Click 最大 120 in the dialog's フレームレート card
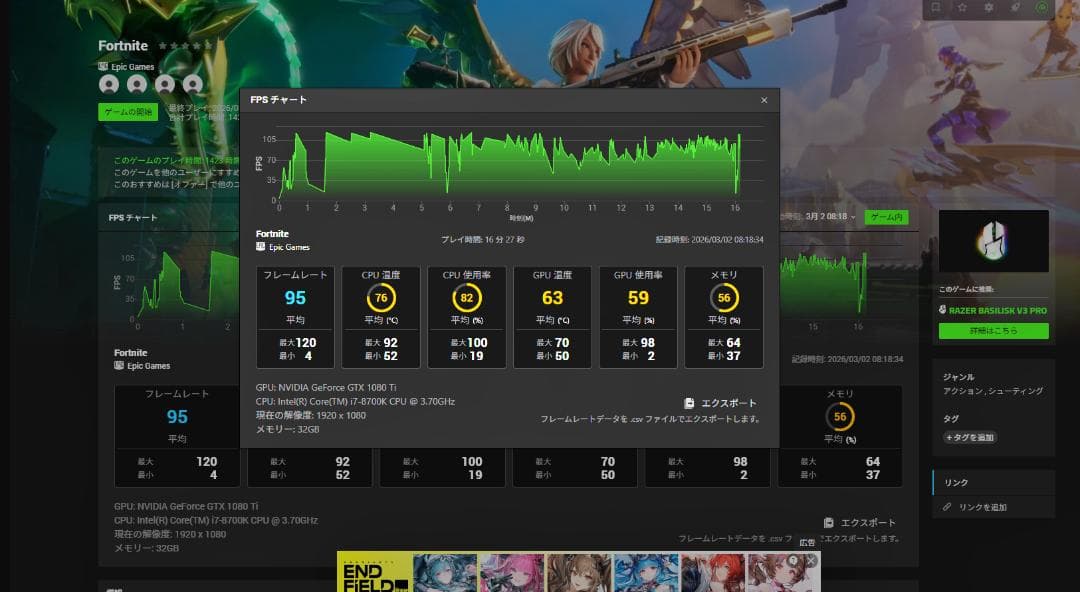The image size is (1080, 592). pyautogui.click(x=298, y=343)
